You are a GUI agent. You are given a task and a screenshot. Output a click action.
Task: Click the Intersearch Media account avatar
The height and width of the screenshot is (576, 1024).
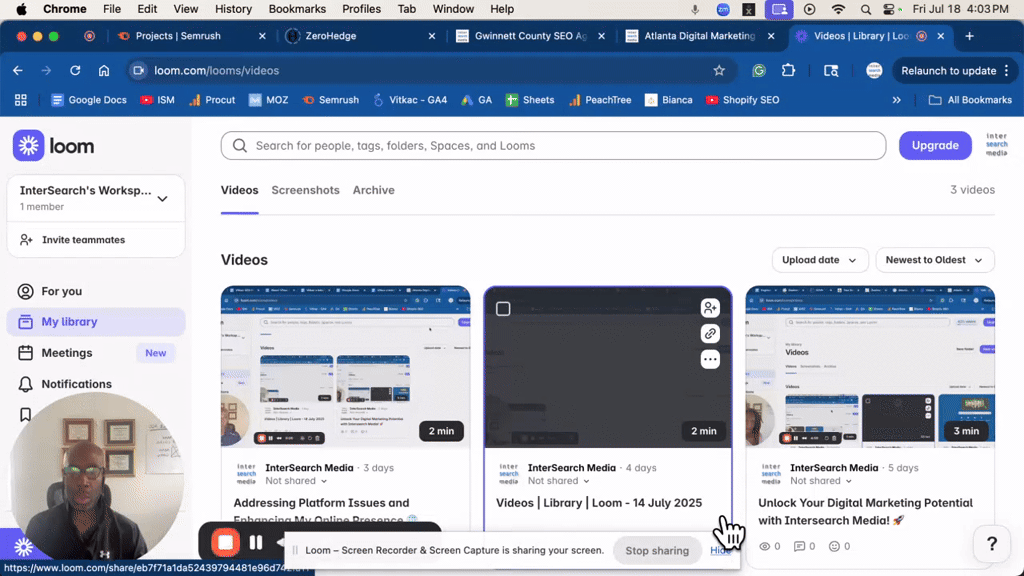pyautogui.click(x=997, y=145)
